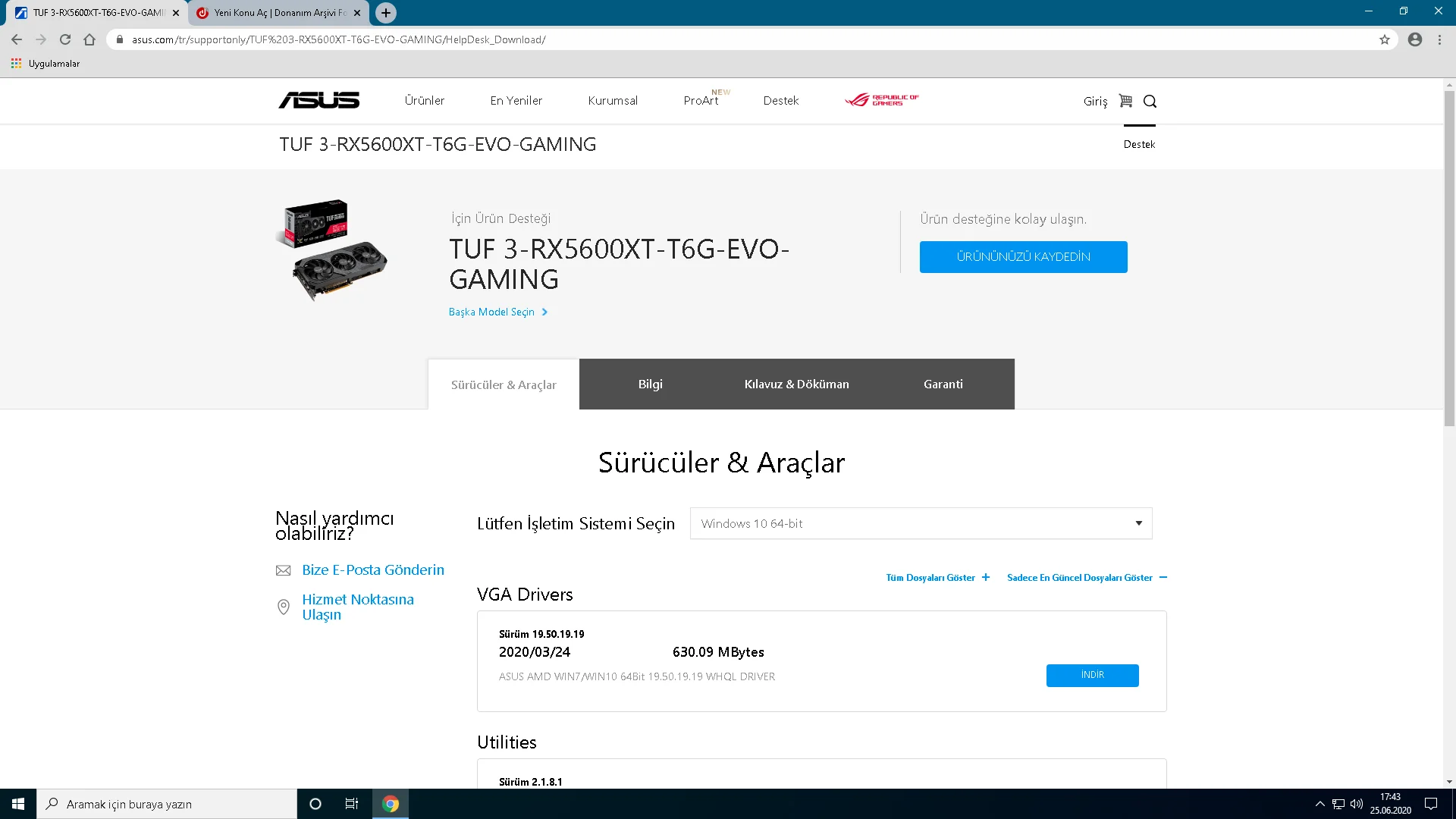Open the Windows 10 64-bit OS dropdown
Screen dimensions: 1456x819
(x=921, y=524)
